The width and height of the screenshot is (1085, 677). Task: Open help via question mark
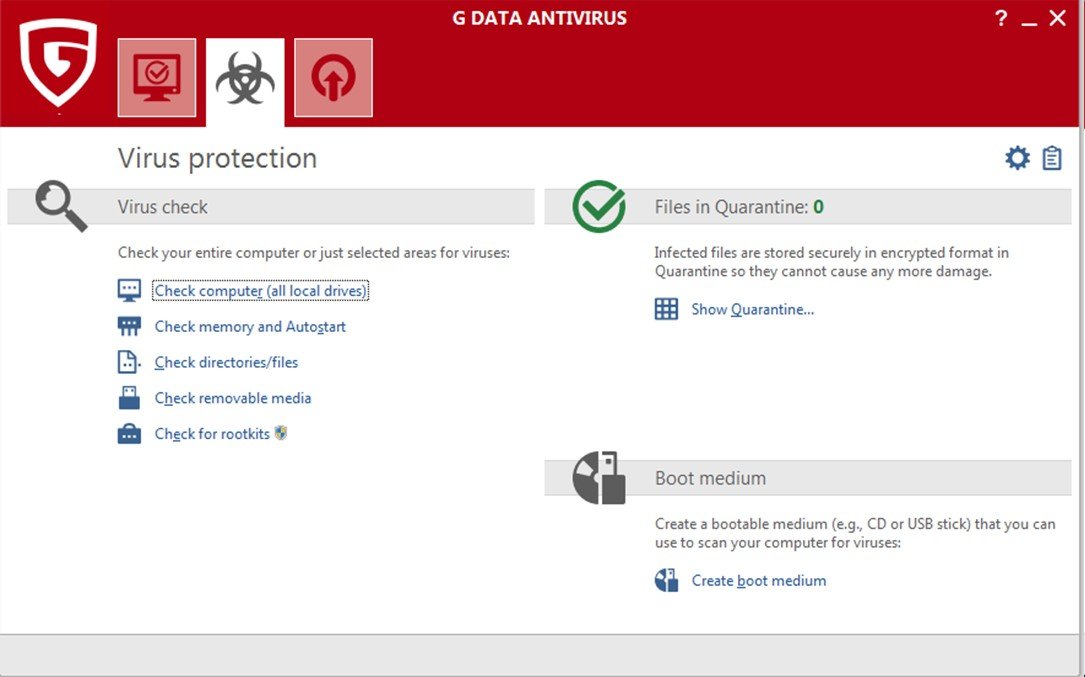1001,18
